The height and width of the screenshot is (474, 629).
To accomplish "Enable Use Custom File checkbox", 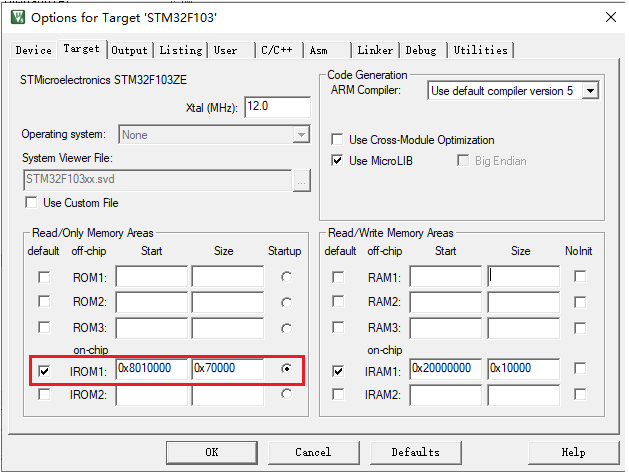I will [31, 203].
